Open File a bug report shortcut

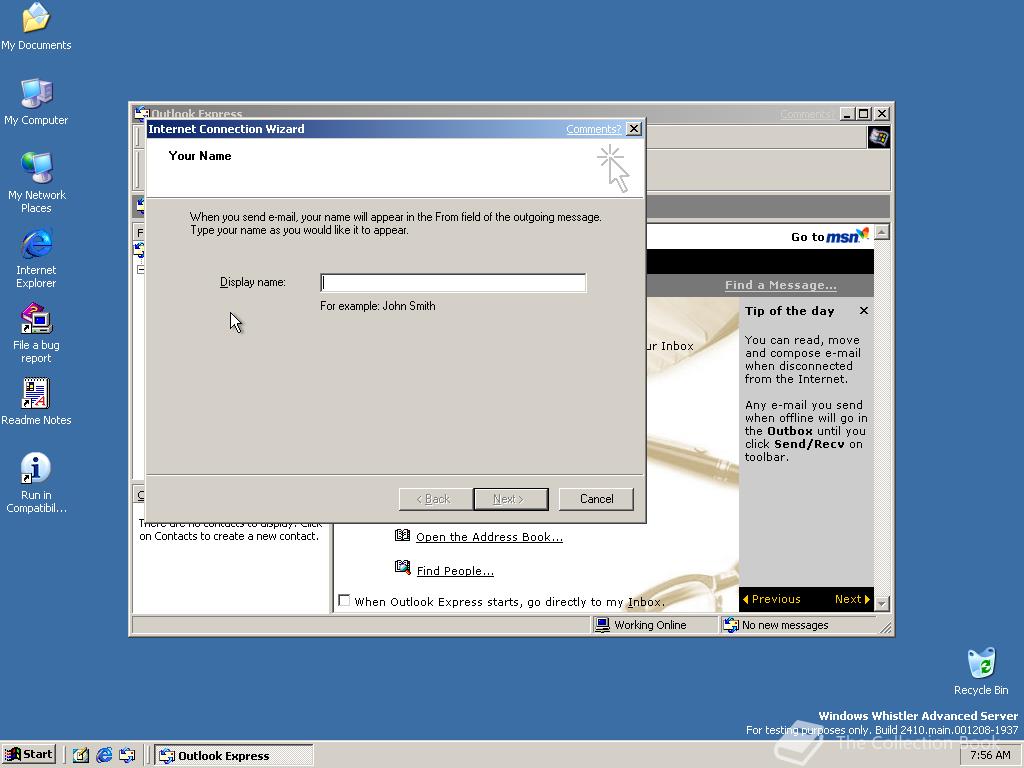36,333
